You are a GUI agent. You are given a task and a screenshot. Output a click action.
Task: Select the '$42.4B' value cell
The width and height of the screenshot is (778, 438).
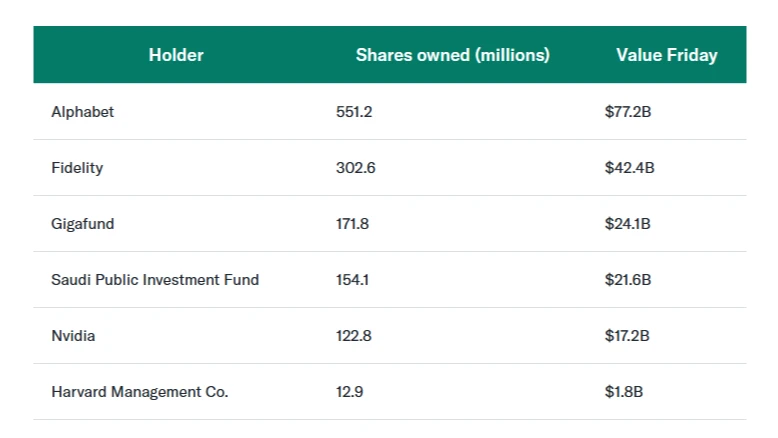point(629,168)
